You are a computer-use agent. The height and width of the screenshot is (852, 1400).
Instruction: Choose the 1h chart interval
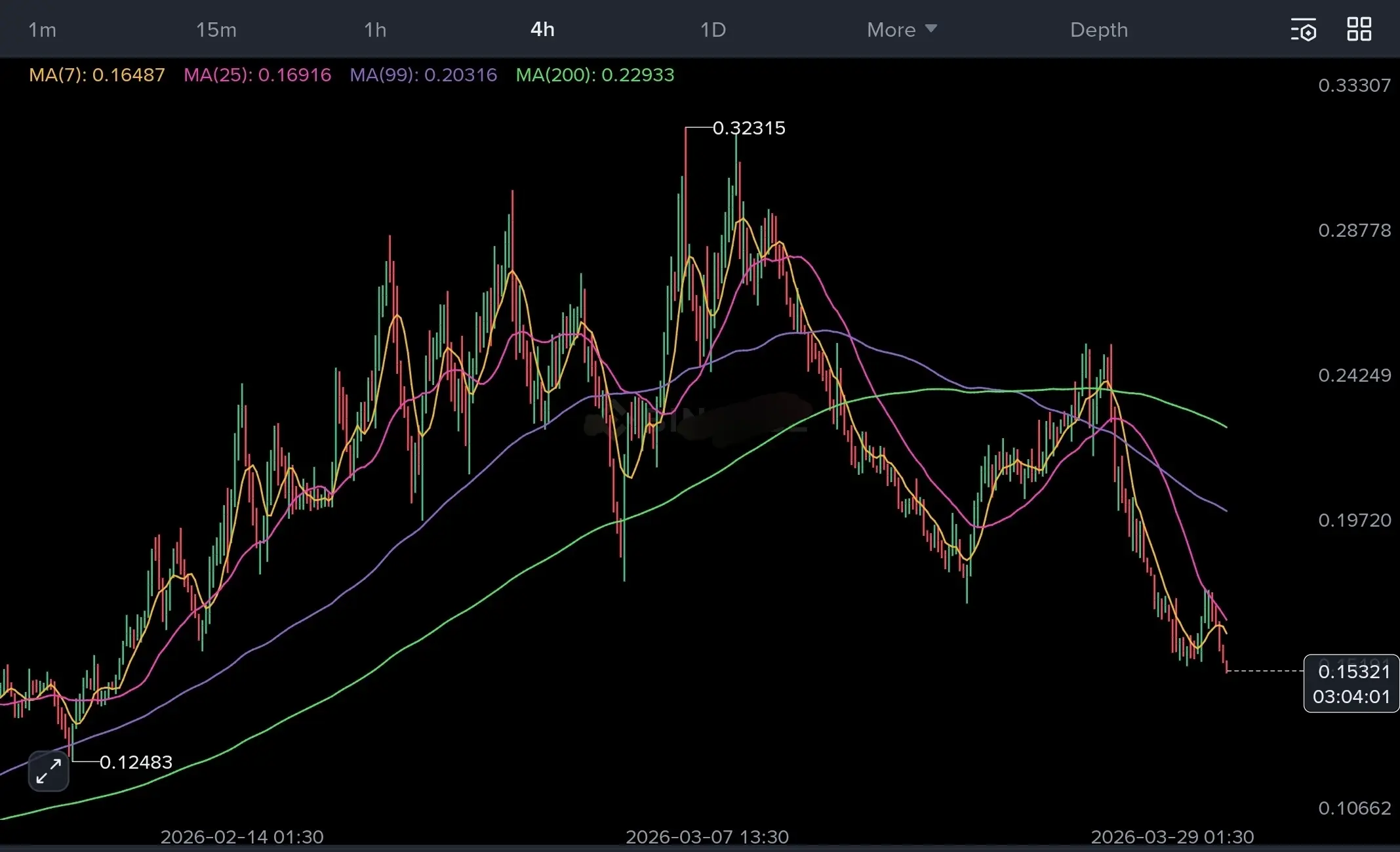coord(375,30)
